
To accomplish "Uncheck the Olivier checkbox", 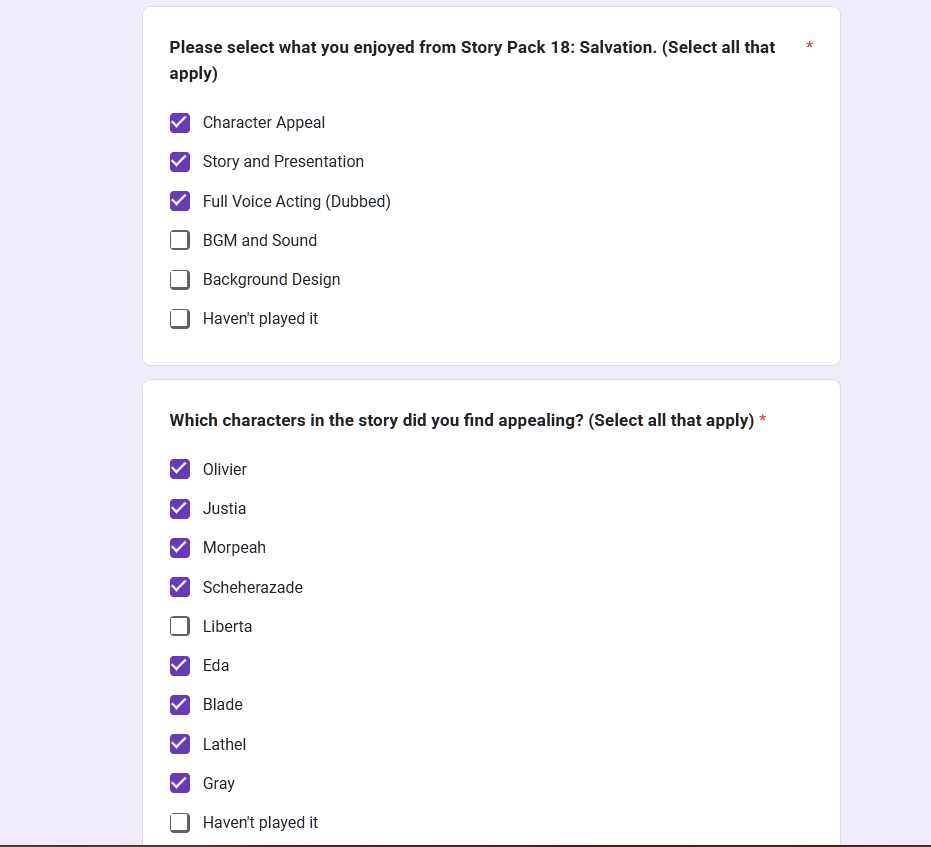I will [x=180, y=469].
